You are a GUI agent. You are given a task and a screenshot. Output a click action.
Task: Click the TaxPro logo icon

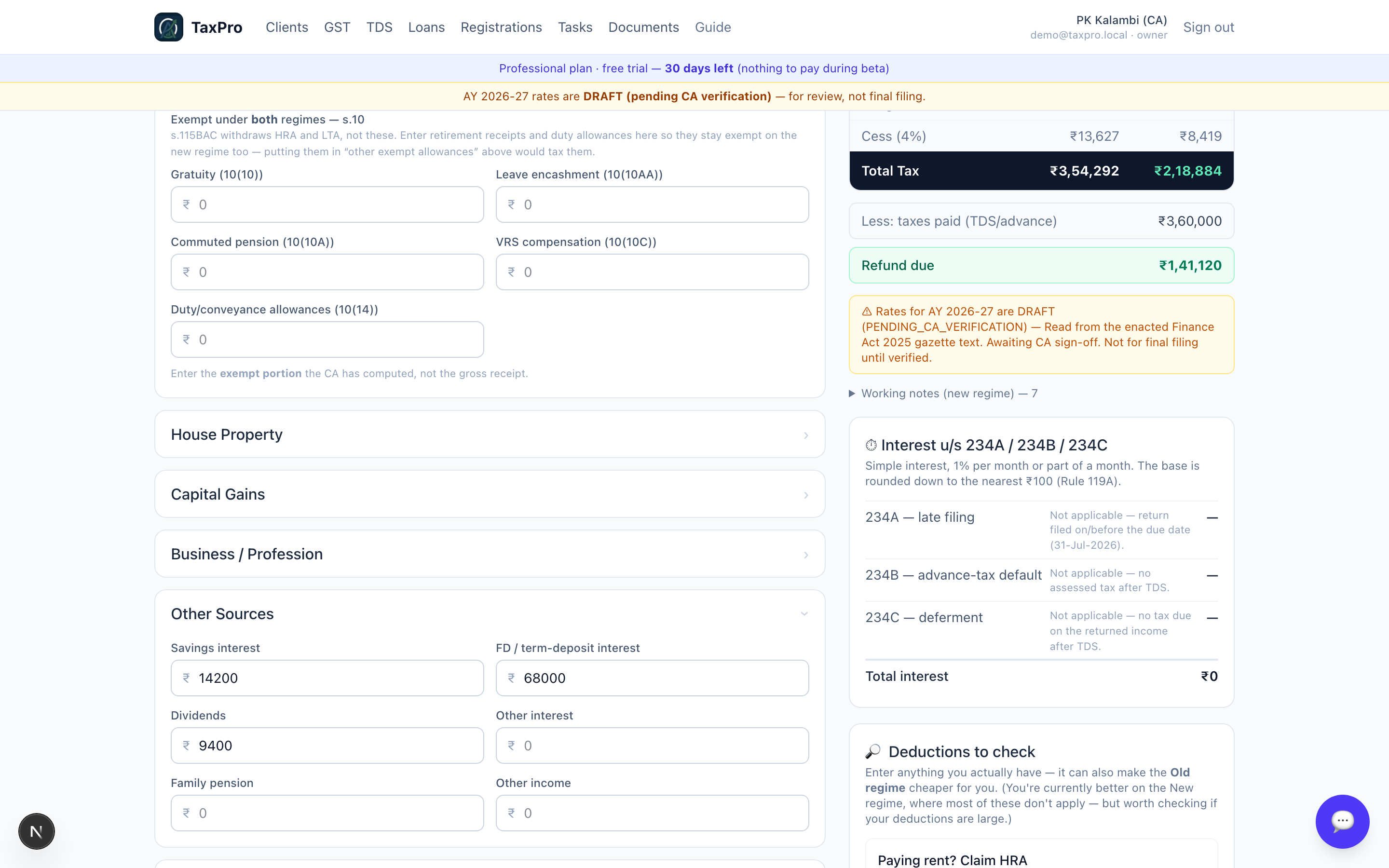[168, 27]
